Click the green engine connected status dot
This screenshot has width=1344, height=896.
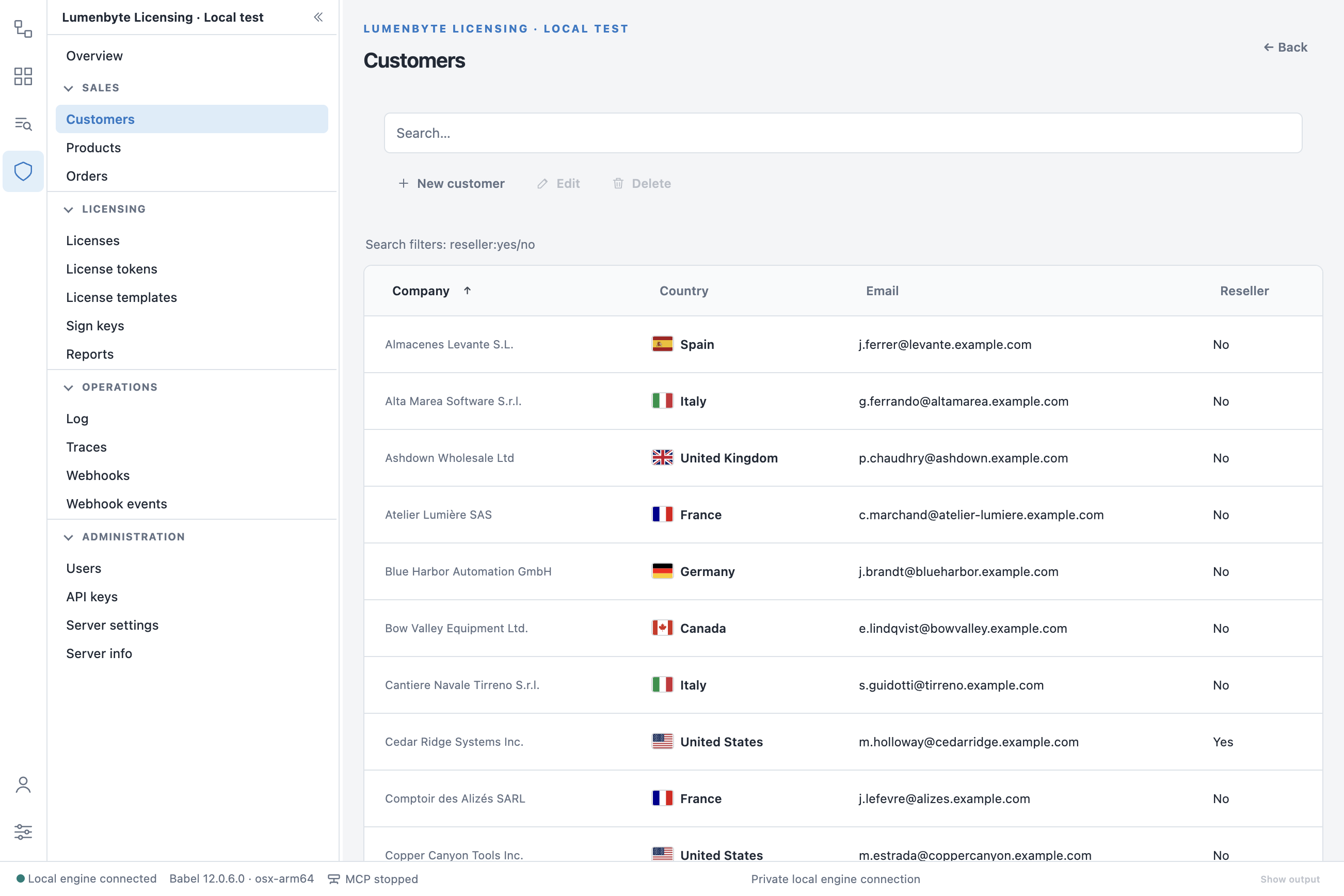click(21, 878)
